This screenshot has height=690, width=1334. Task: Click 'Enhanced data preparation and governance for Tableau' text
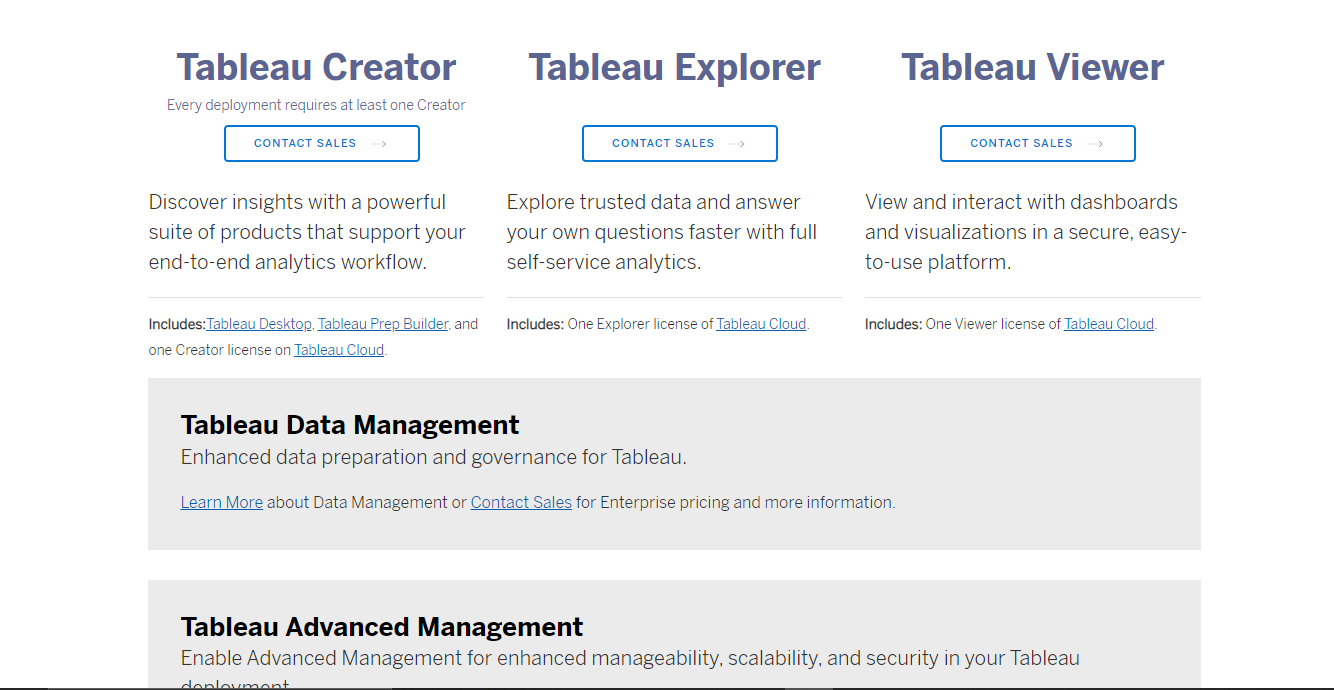434,457
